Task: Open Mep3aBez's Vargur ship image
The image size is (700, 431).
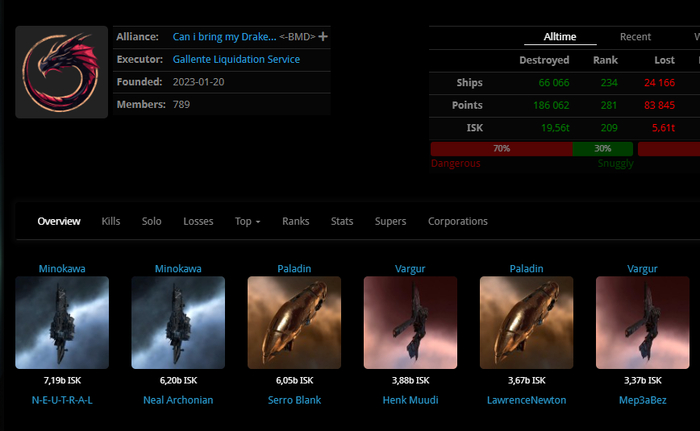Action: (642, 323)
